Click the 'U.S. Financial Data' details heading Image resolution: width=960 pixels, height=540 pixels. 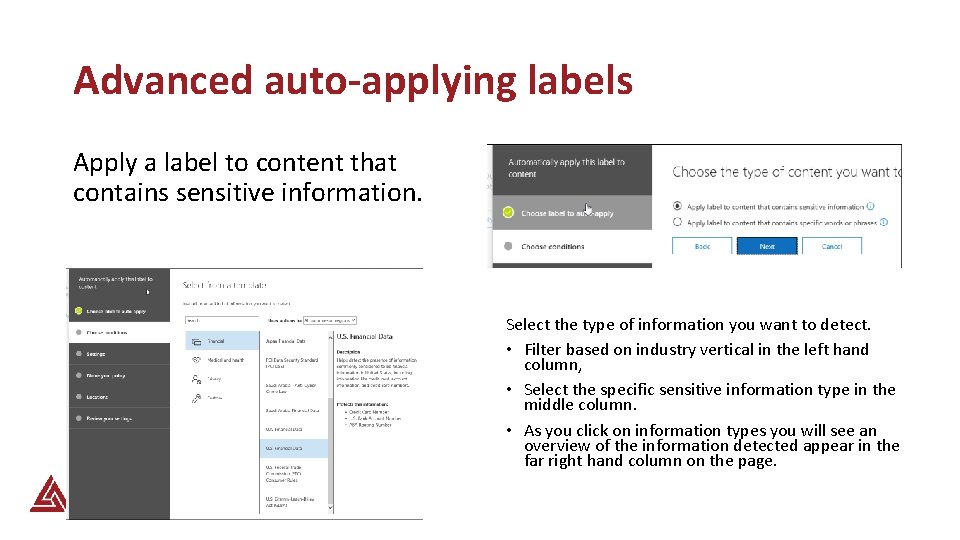point(364,337)
